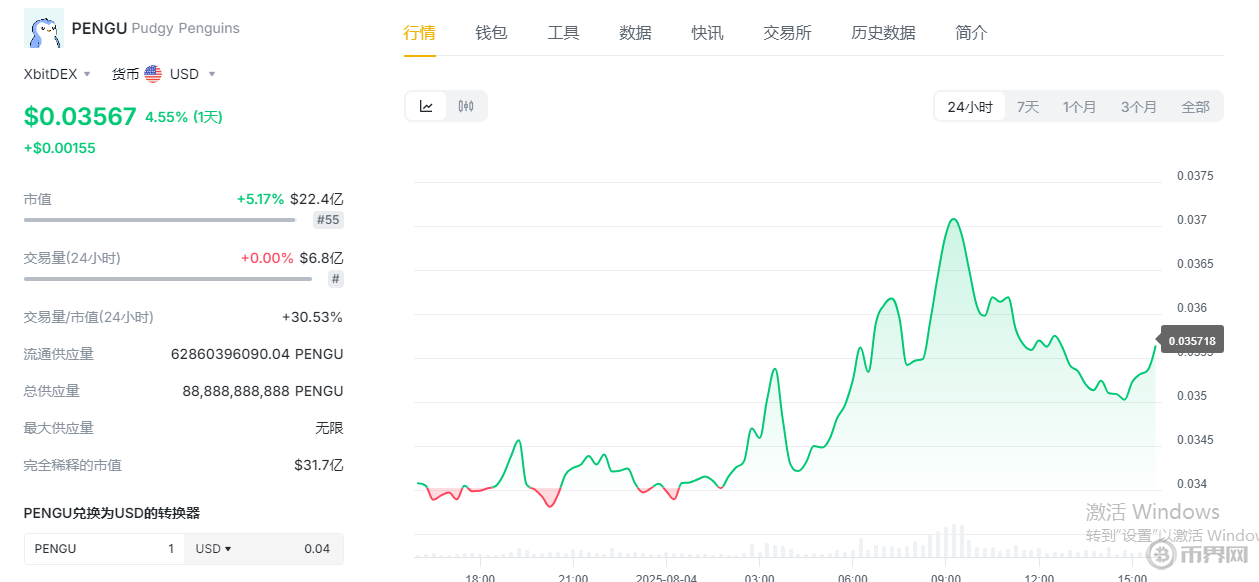Click the 62860396090.04 PENGU circulating supply
1259x582 pixels.
point(257,354)
